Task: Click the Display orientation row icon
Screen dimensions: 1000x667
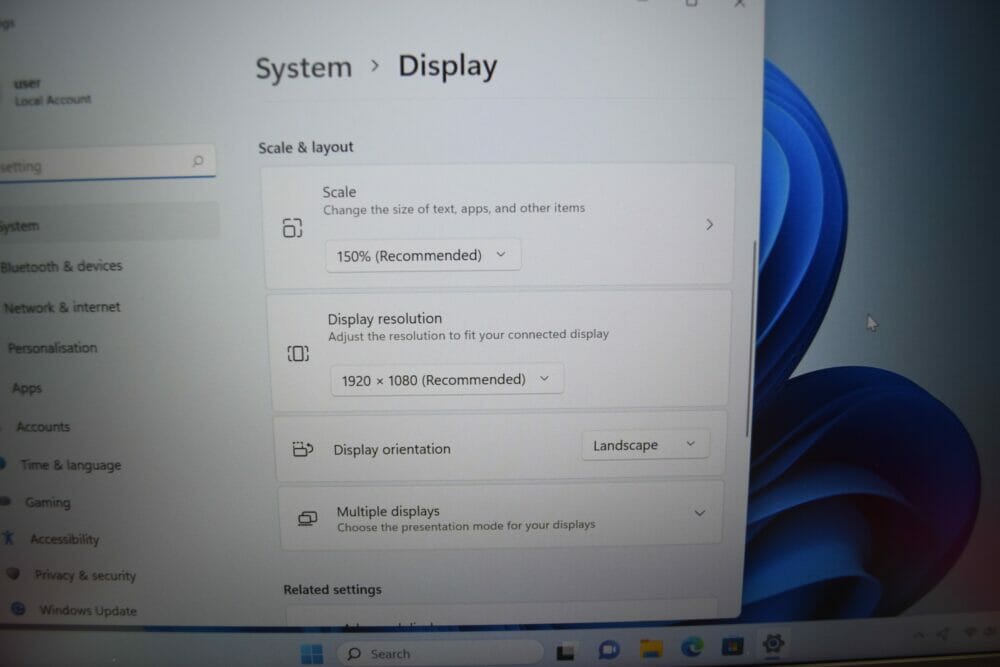Action: click(x=302, y=449)
